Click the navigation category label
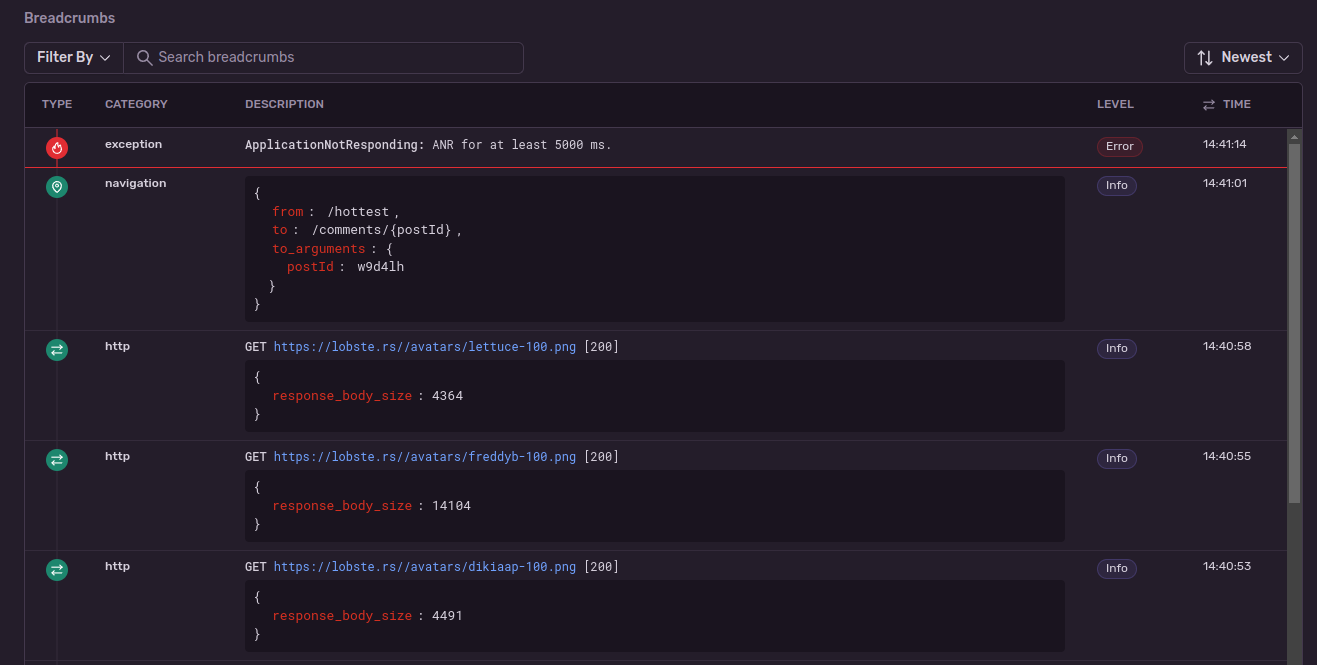 click(135, 183)
